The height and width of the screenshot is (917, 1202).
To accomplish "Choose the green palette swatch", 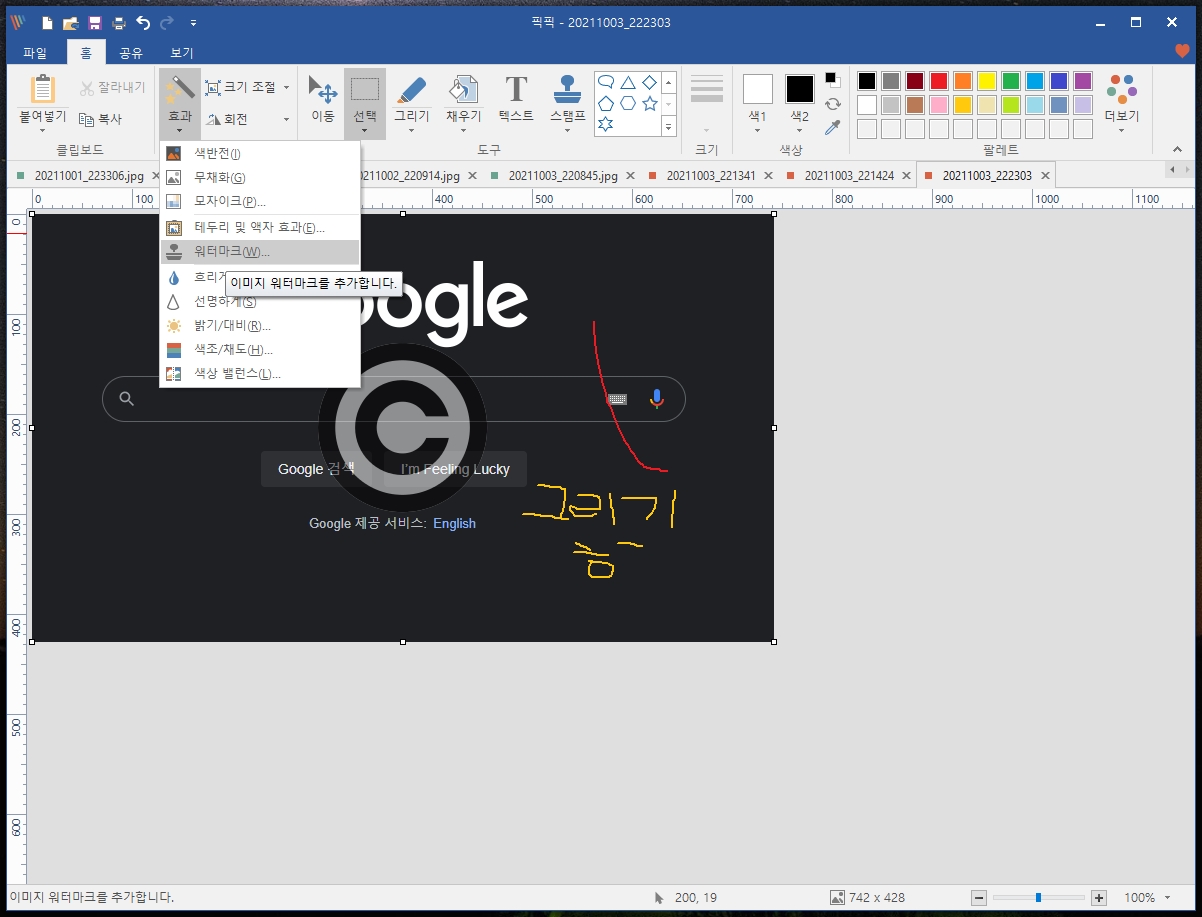I will [x=1011, y=81].
